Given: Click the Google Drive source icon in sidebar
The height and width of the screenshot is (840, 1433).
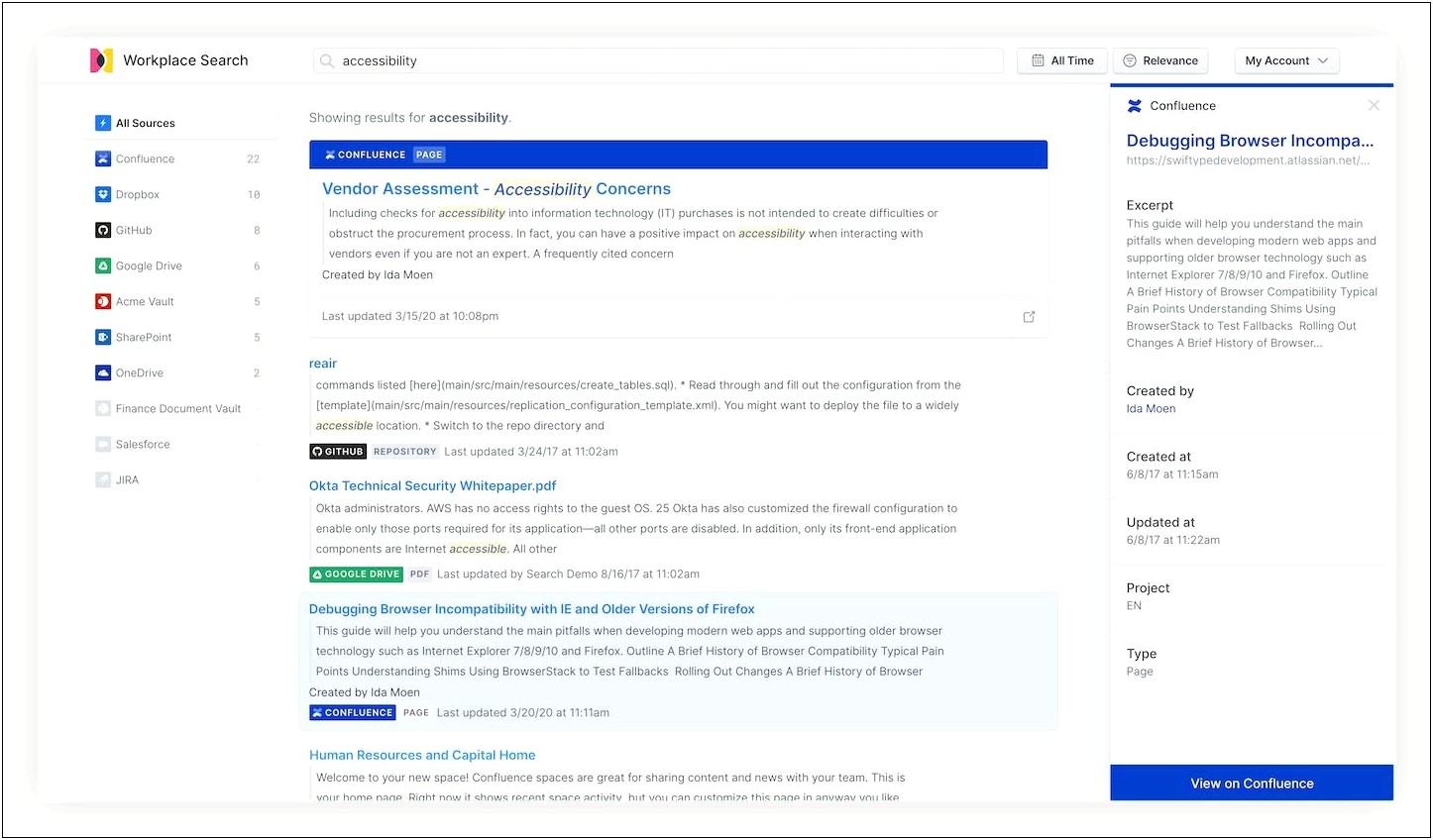Looking at the screenshot, I should coord(103,265).
